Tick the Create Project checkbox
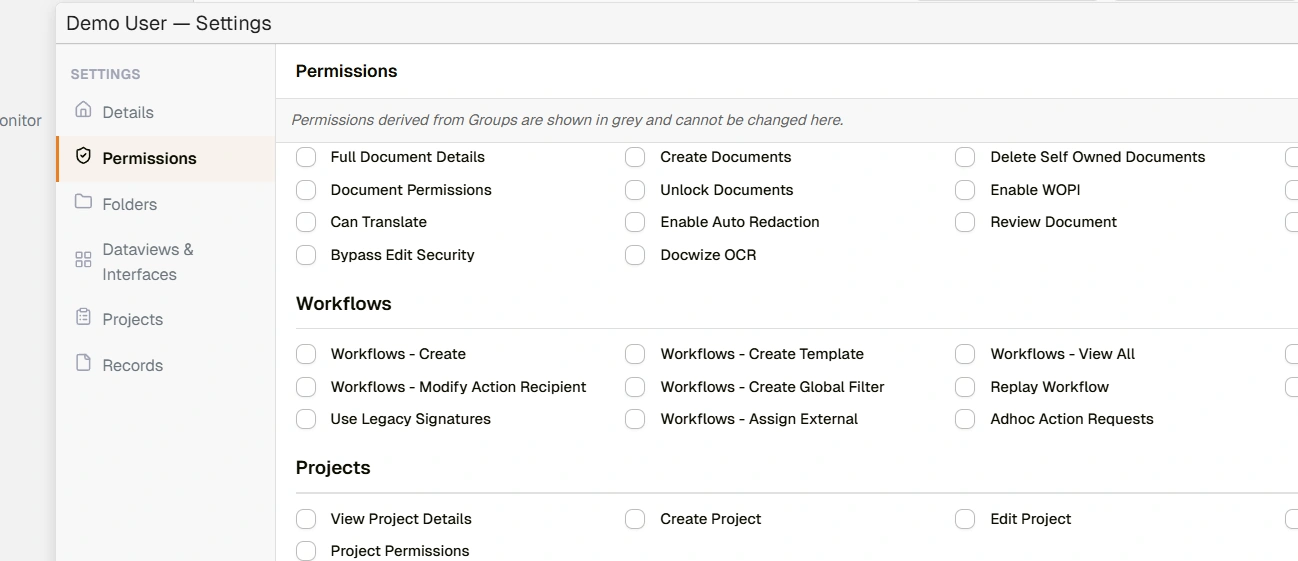This screenshot has height=561, width=1298. (635, 519)
